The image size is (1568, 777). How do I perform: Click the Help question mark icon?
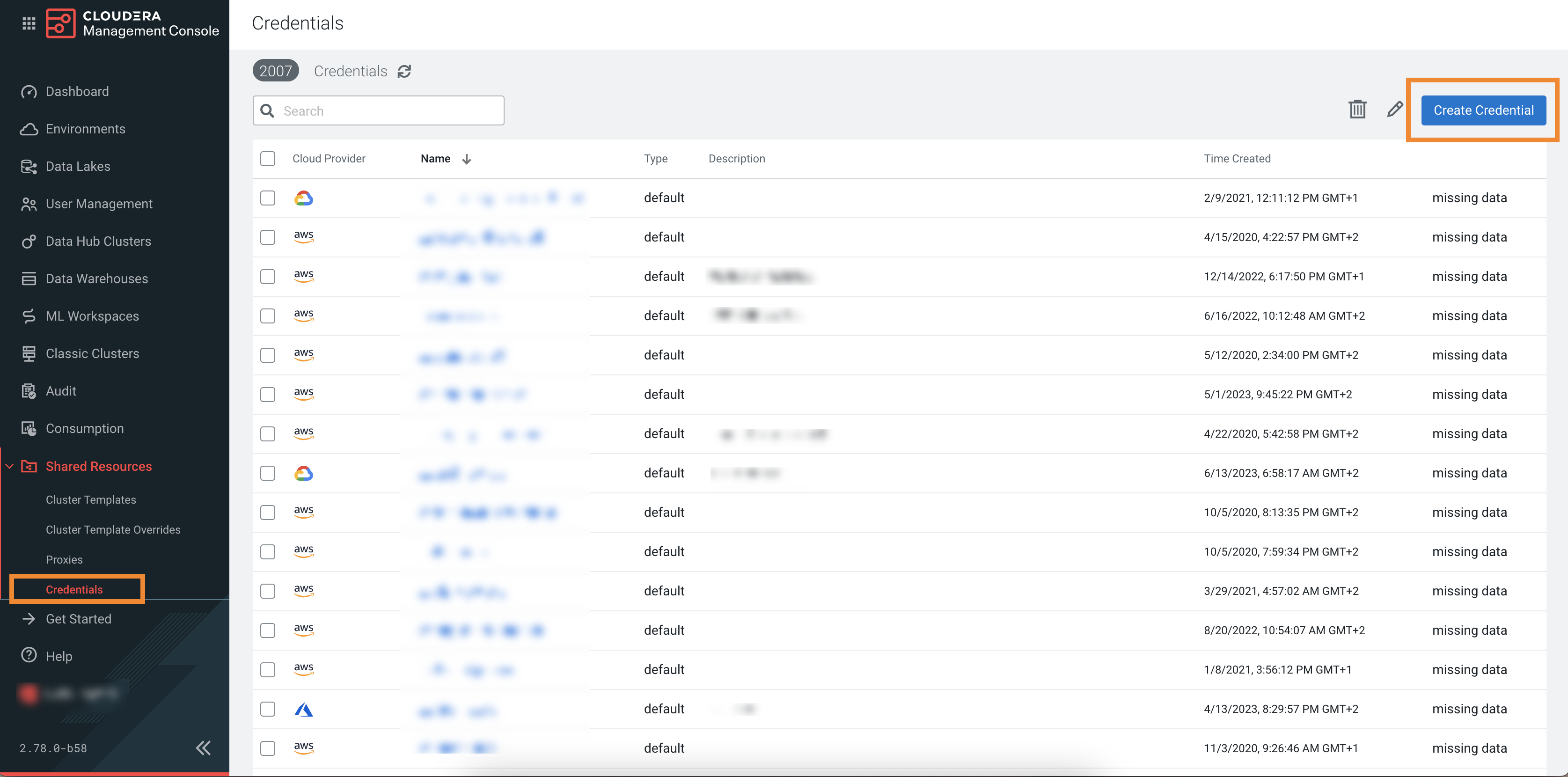pos(29,655)
